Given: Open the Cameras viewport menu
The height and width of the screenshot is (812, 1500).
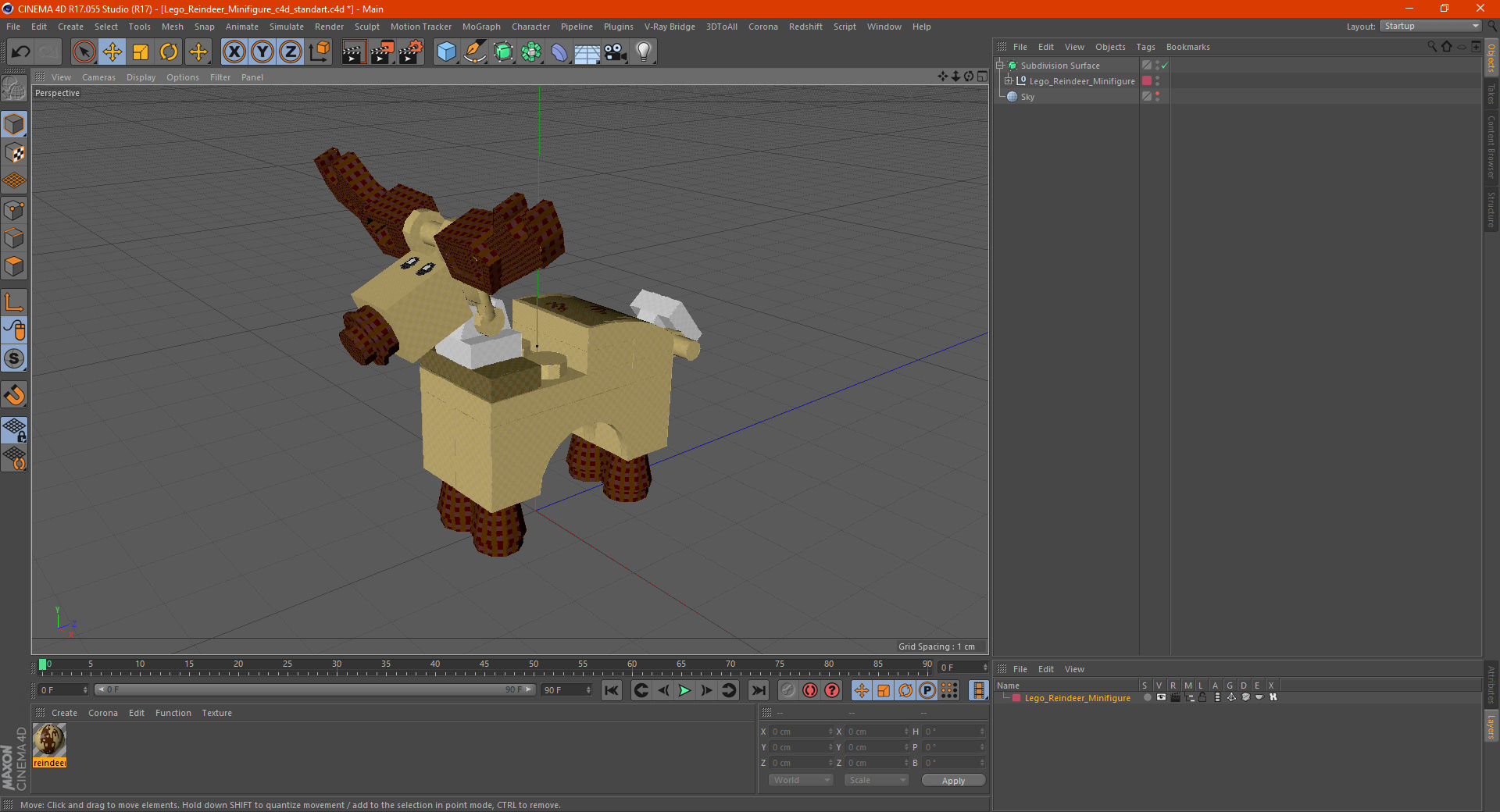Looking at the screenshot, I should pos(98,77).
